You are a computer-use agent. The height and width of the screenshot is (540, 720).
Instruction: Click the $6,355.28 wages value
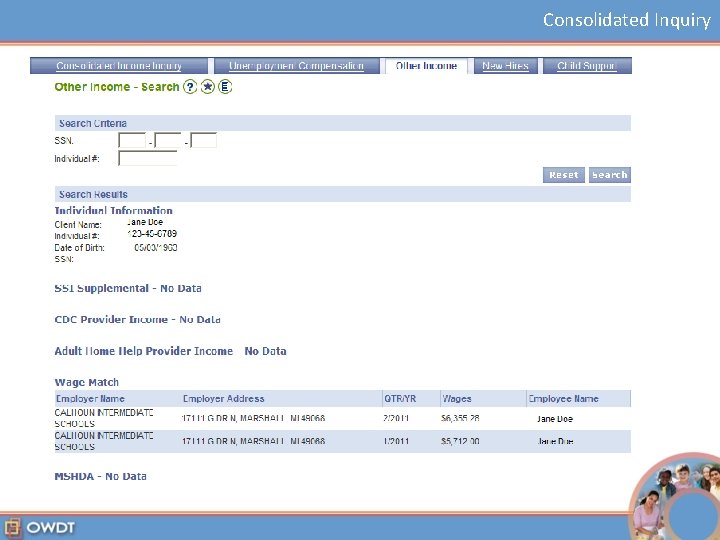click(x=460, y=418)
